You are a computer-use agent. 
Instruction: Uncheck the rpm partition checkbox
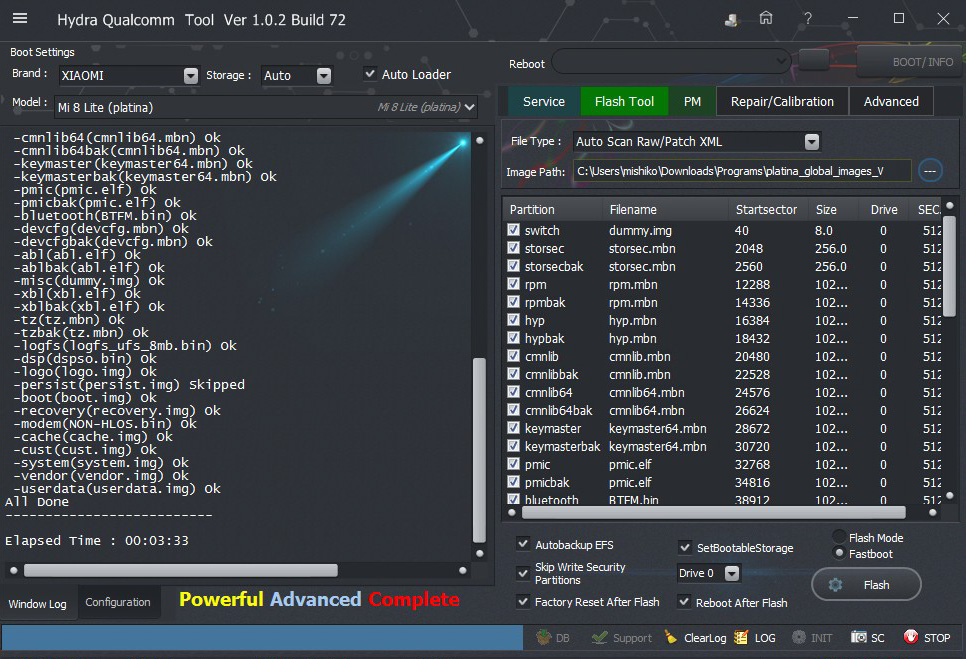point(513,284)
